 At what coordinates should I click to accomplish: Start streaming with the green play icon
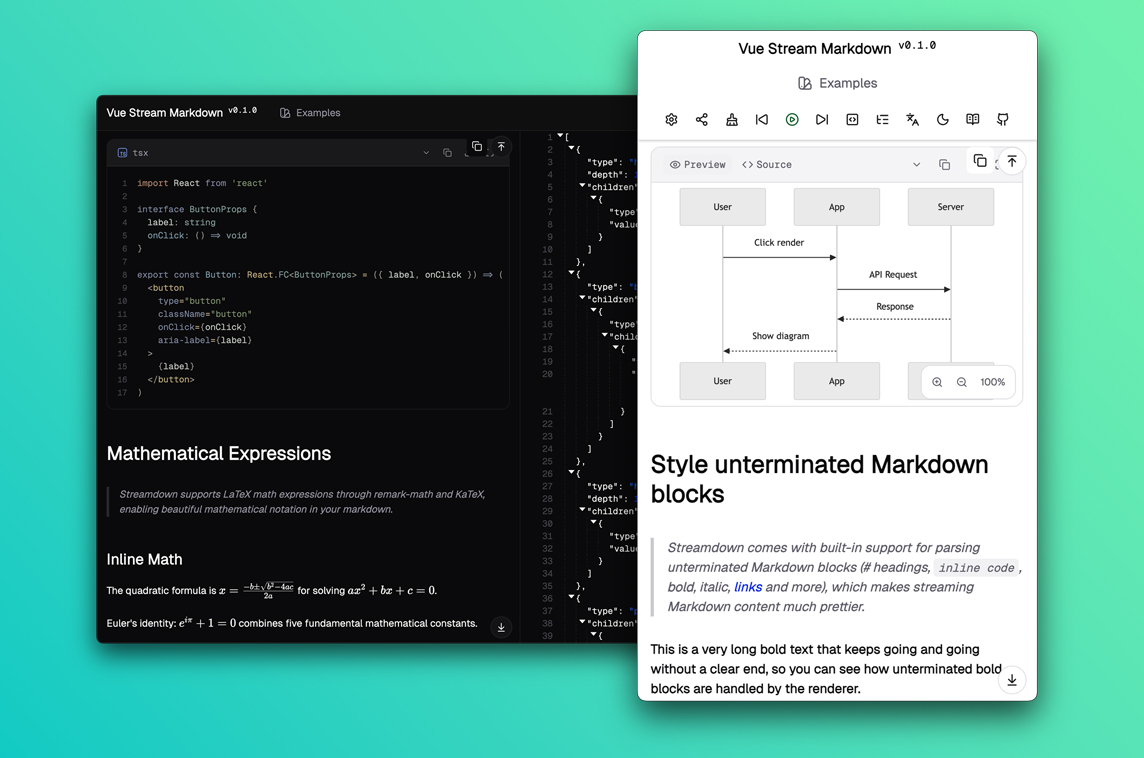pos(792,120)
